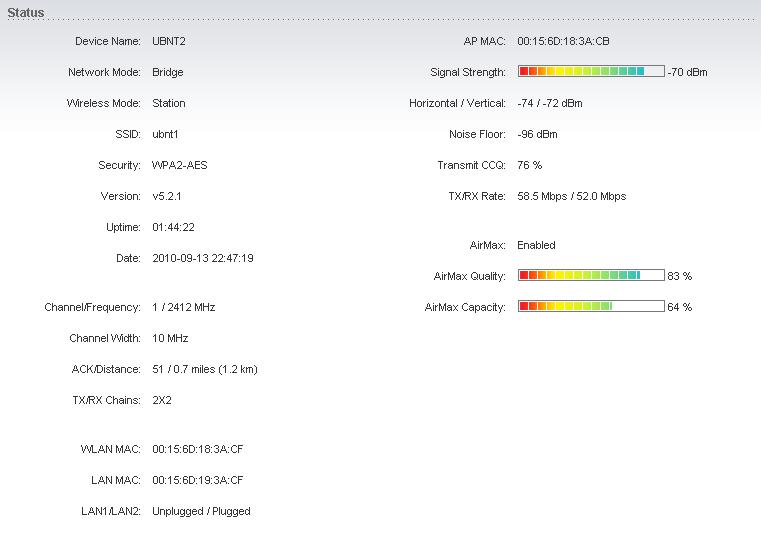Screen dimensions: 761x555
Task: Click the Transmit CCQ label
Action: pyautogui.click(x=471, y=165)
